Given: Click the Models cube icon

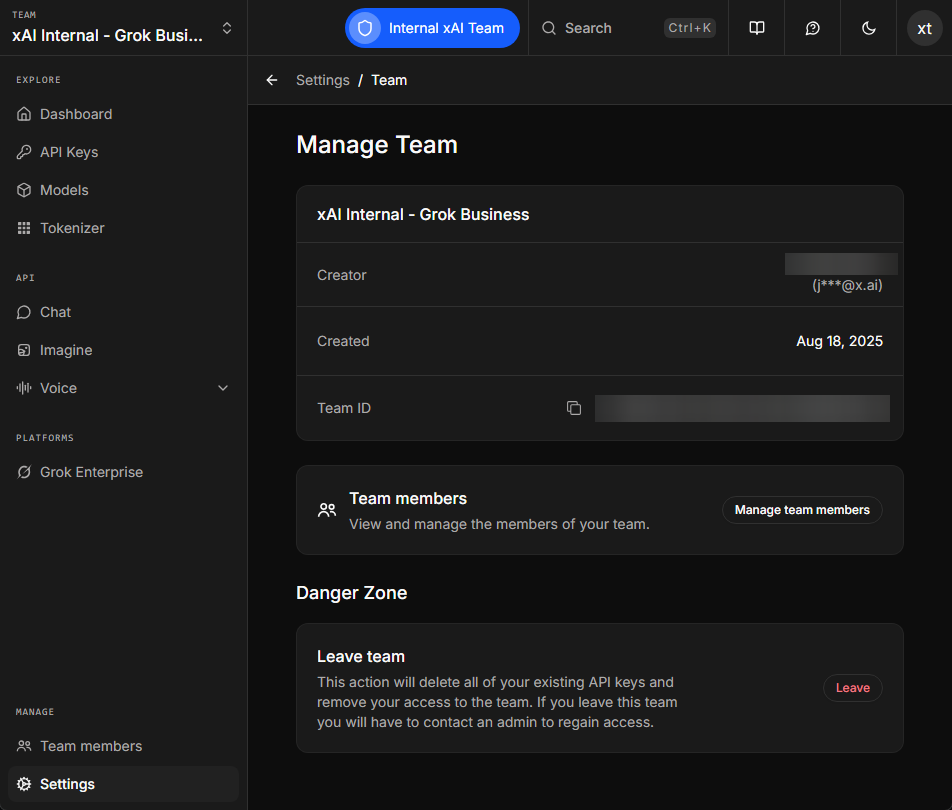Looking at the screenshot, I should [x=24, y=190].
